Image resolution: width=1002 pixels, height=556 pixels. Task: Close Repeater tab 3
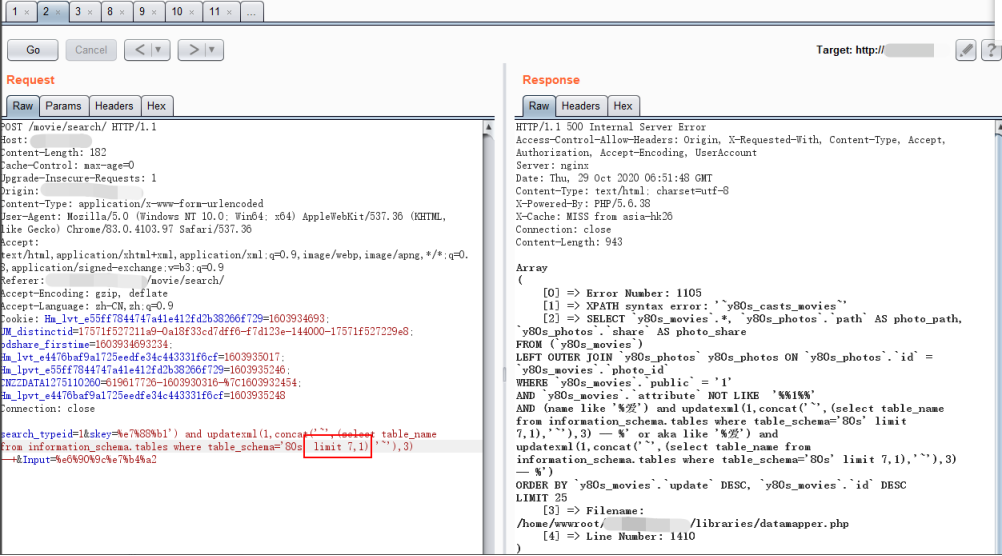[x=90, y=12]
